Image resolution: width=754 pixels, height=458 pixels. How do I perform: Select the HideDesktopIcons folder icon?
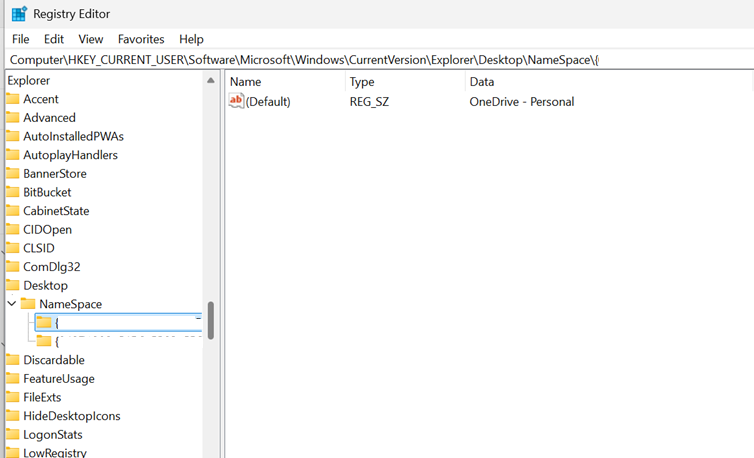click(x=13, y=416)
